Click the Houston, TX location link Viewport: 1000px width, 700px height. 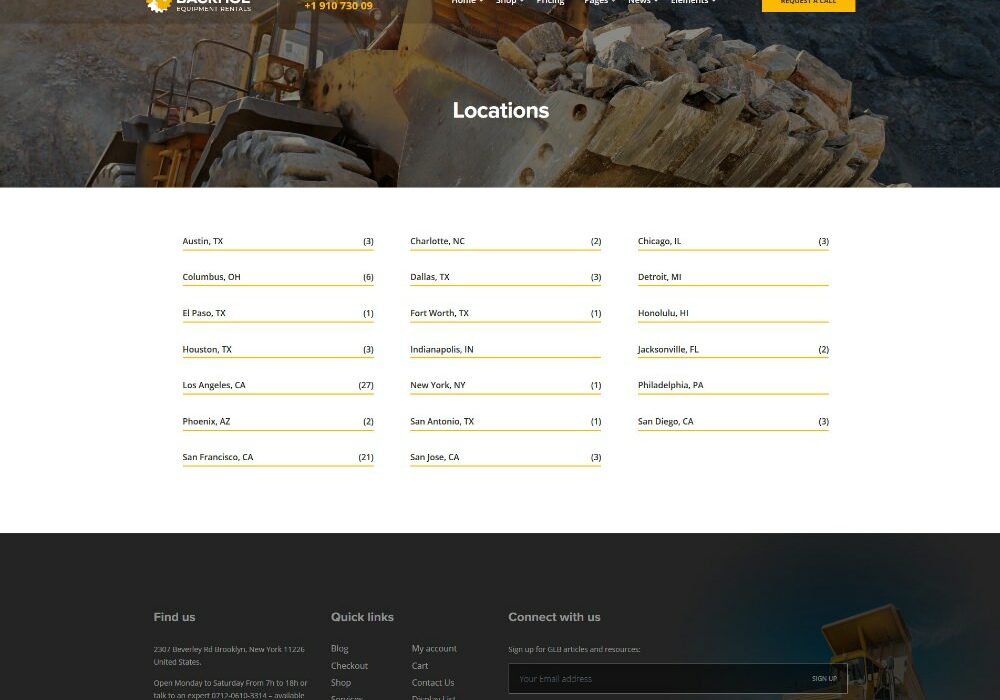(207, 349)
